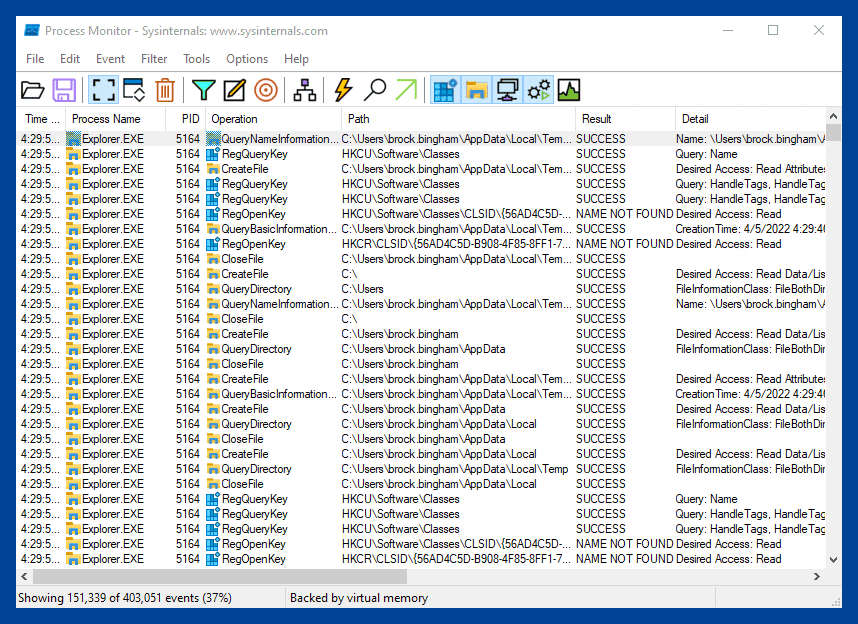Click the first NAME NOT FOUND result
The image size is (858, 624).
(624, 214)
